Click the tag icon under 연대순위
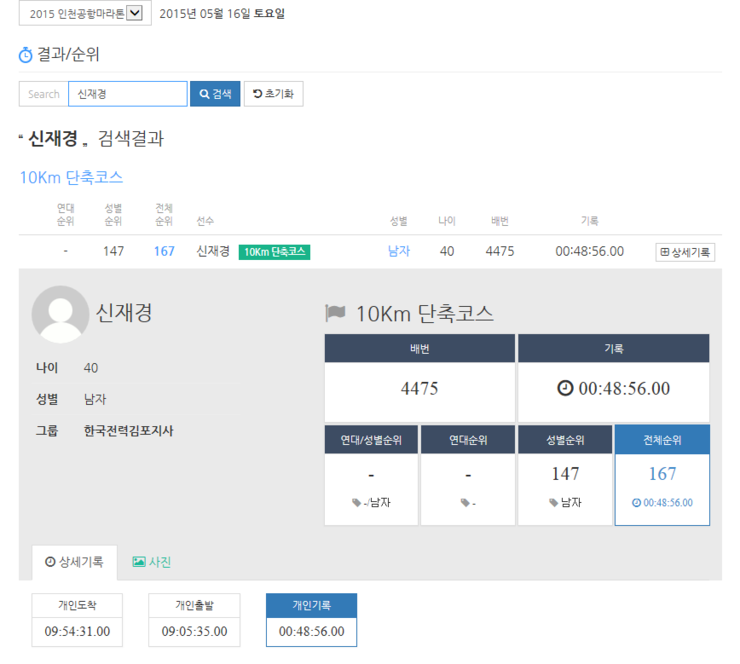The height and width of the screenshot is (664, 740). tap(463, 503)
